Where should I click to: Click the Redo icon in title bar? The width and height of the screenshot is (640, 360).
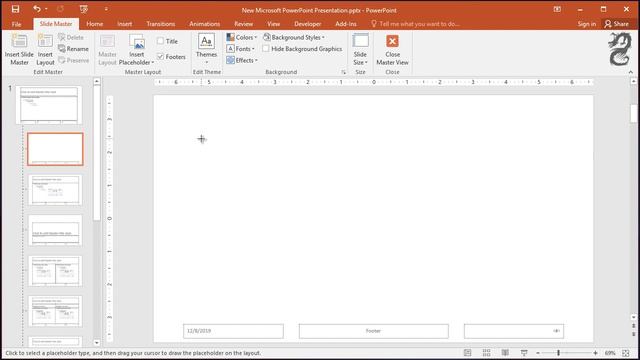pos(60,9)
